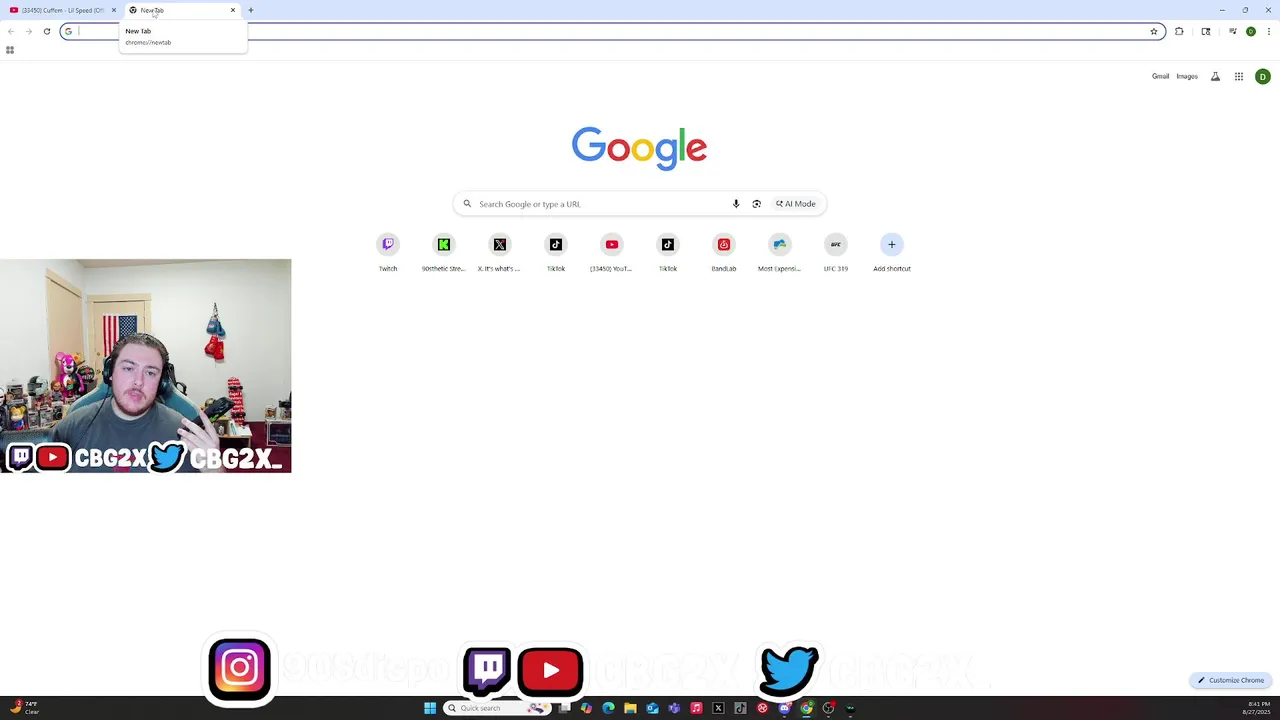Open the Chrome media control icon
The image size is (1280, 720).
pyautogui.click(x=1232, y=31)
